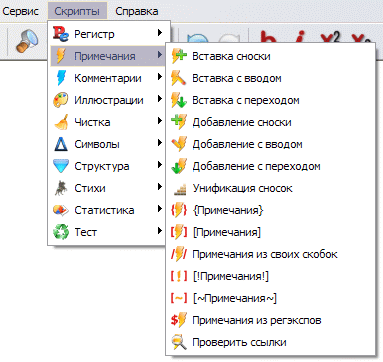Viewport: 383px width, 362px height.
Task: Open the Справка menu
Action: 137,11
